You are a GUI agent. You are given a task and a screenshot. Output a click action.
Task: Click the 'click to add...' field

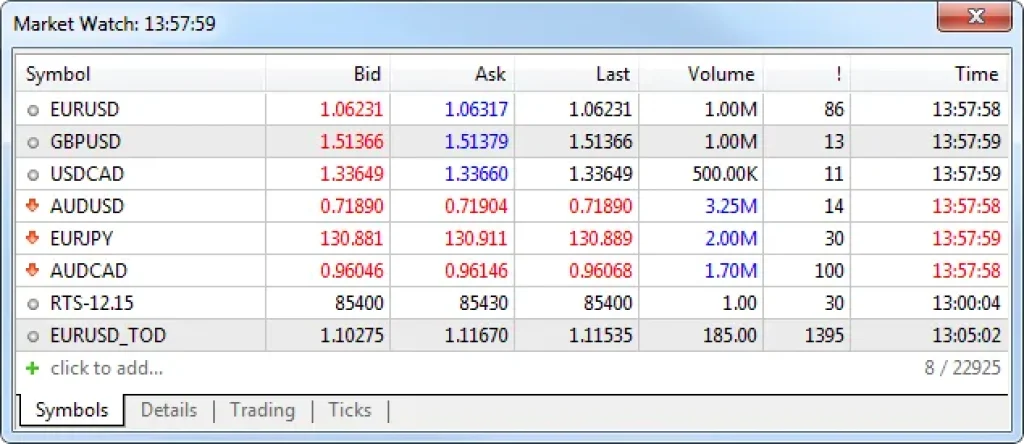pos(106,369)
